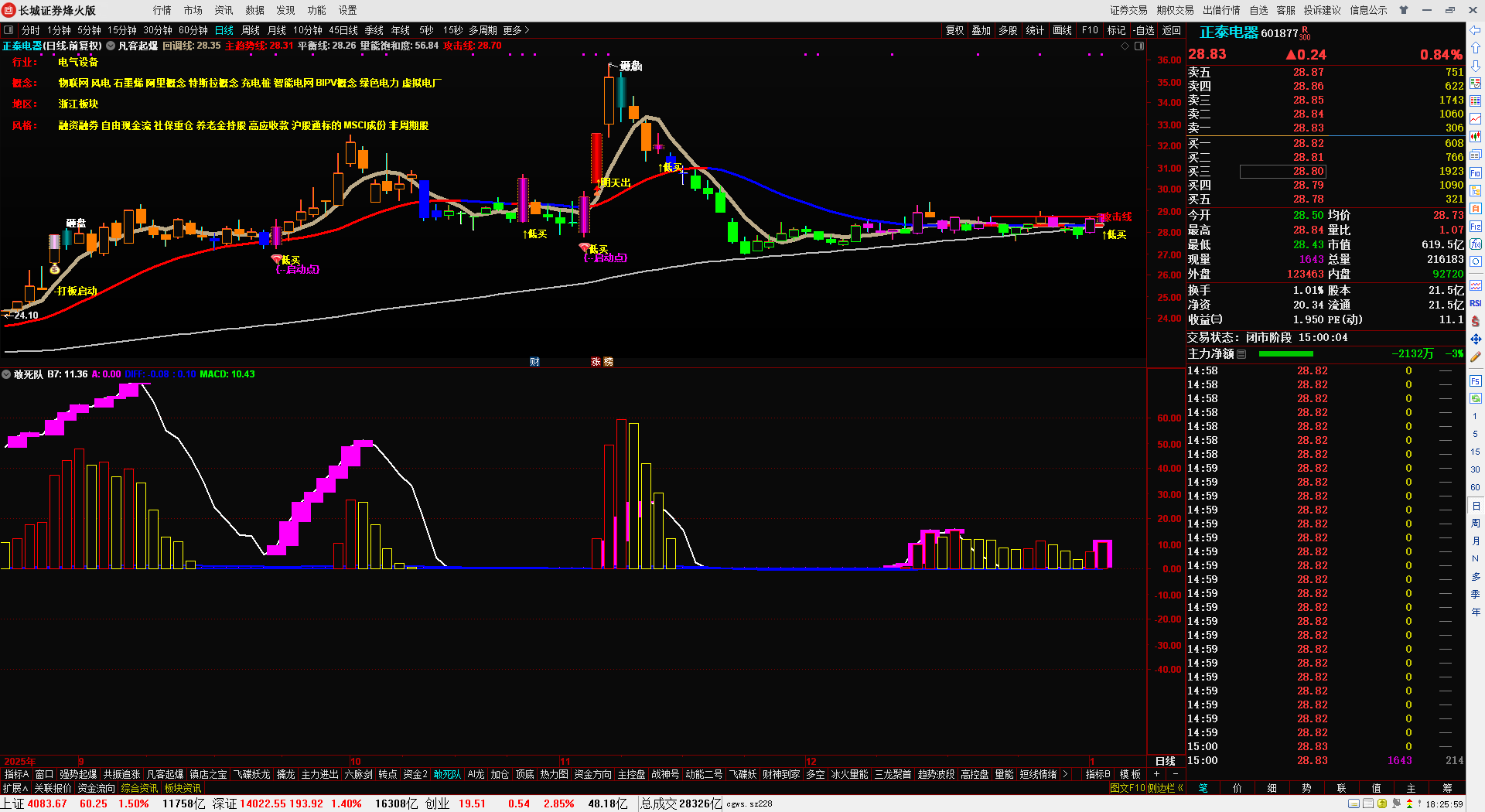This screenshot has width=1485, height=812.
Task: Click the left arrow icon in right sidebar
Action: tap(1475, 31)
